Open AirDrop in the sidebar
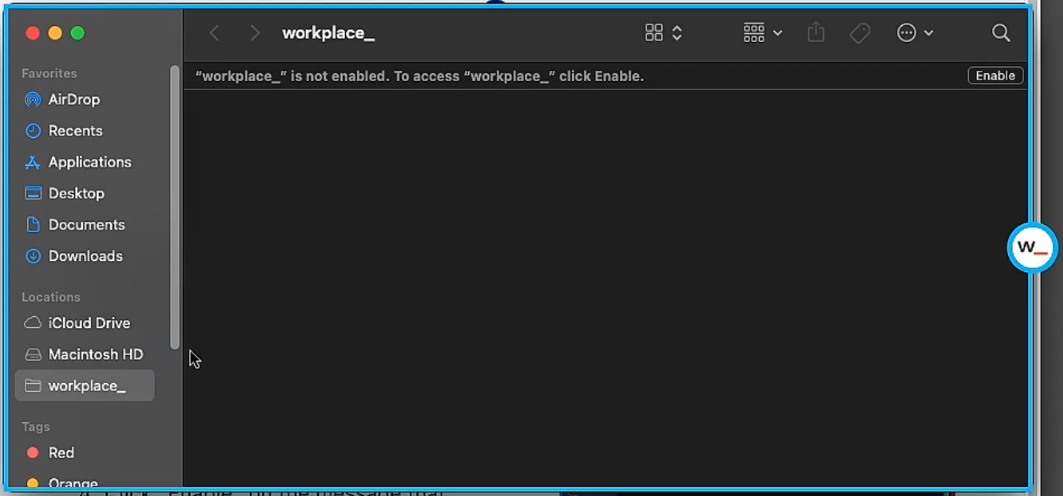This screenshot has height=496, width=1063. (73, 99)
